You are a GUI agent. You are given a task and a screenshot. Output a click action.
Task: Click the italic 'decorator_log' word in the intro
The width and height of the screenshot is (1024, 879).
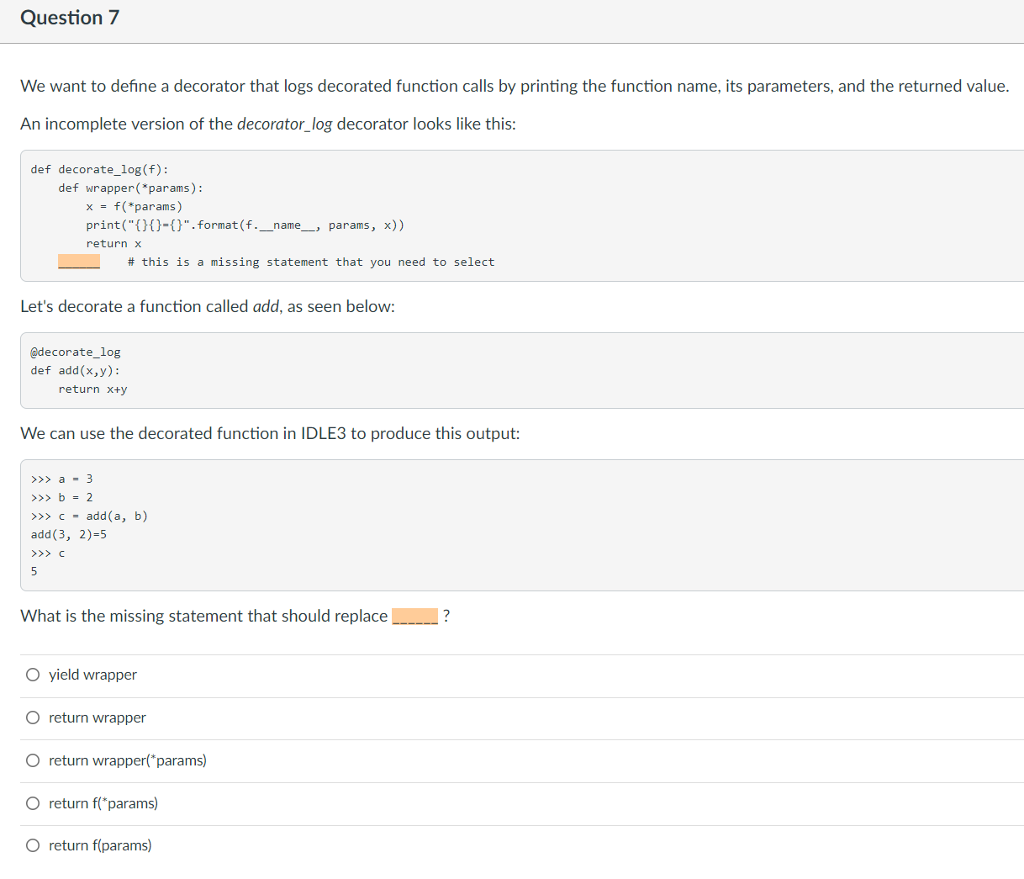pyautogui.click(x=284, y=125)
